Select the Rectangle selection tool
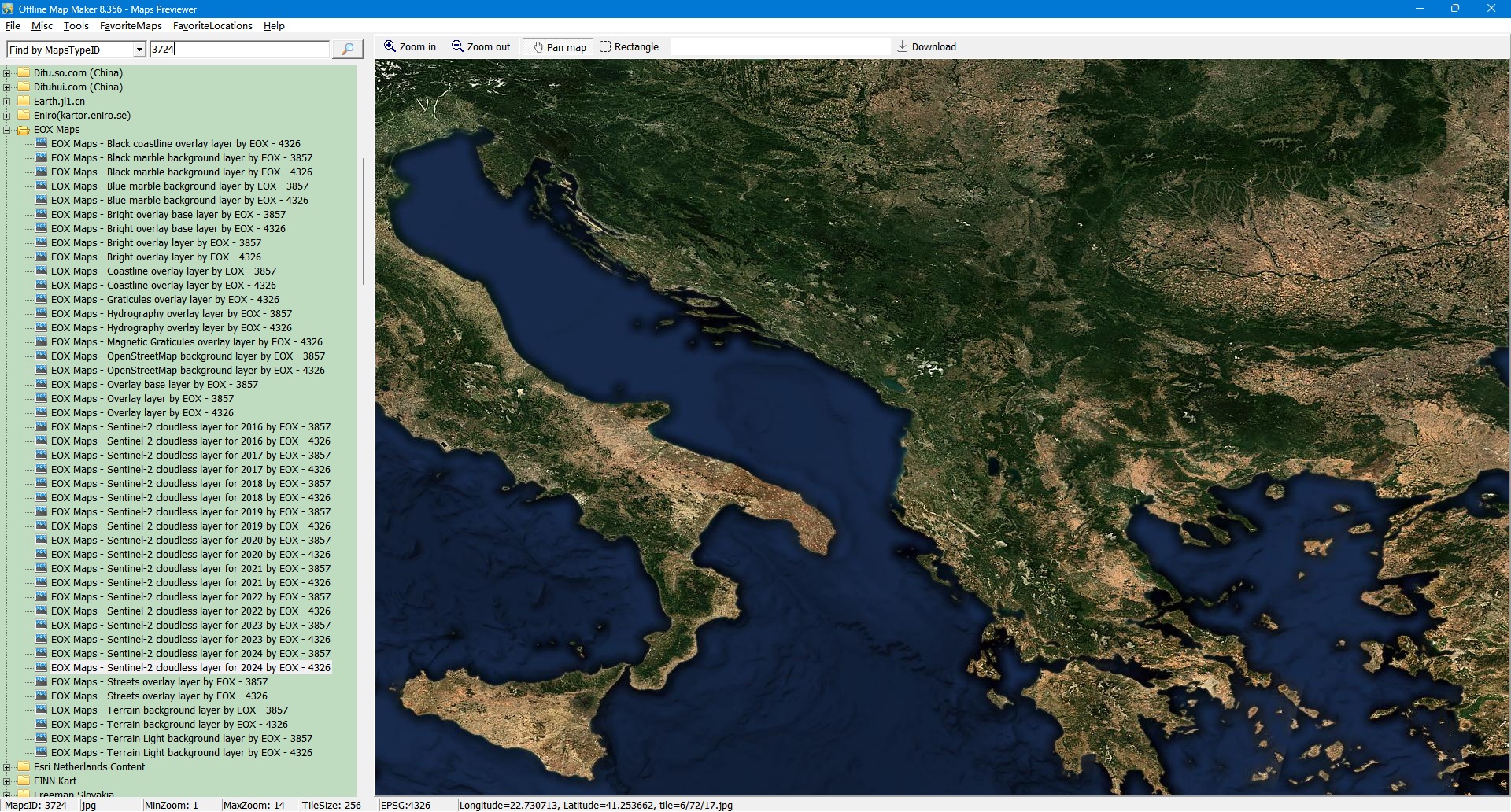 coord(629,47)
